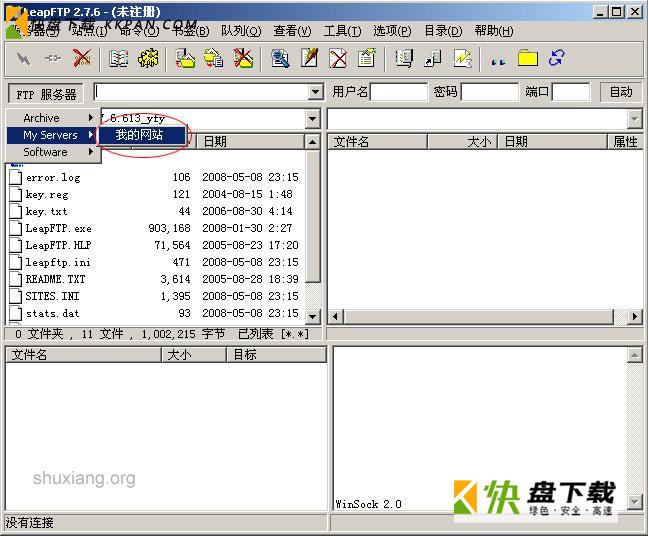The height and width of the screenshot is (536, 648).
Task: Click remote pane scroll left arrow
Action: (336, 317)
